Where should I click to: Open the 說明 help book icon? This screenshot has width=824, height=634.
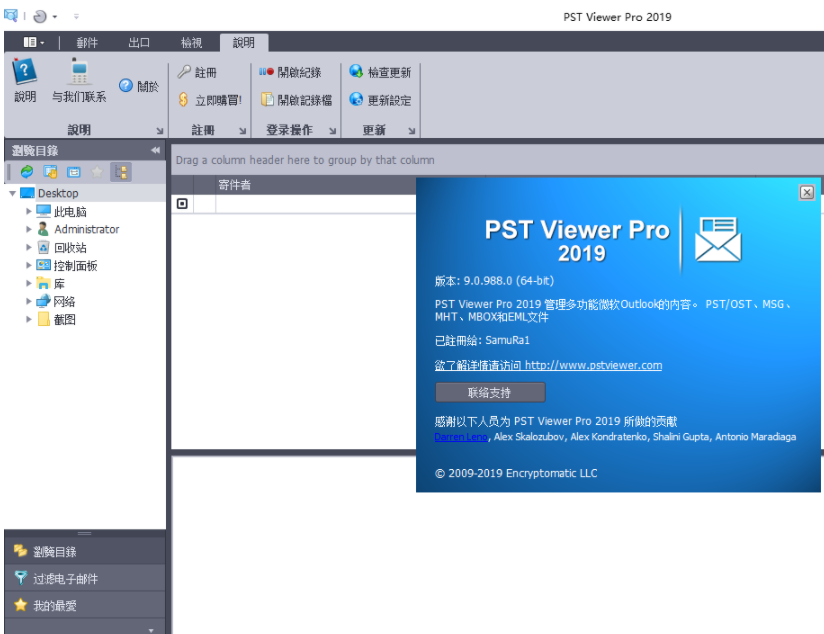coord(25,80)
